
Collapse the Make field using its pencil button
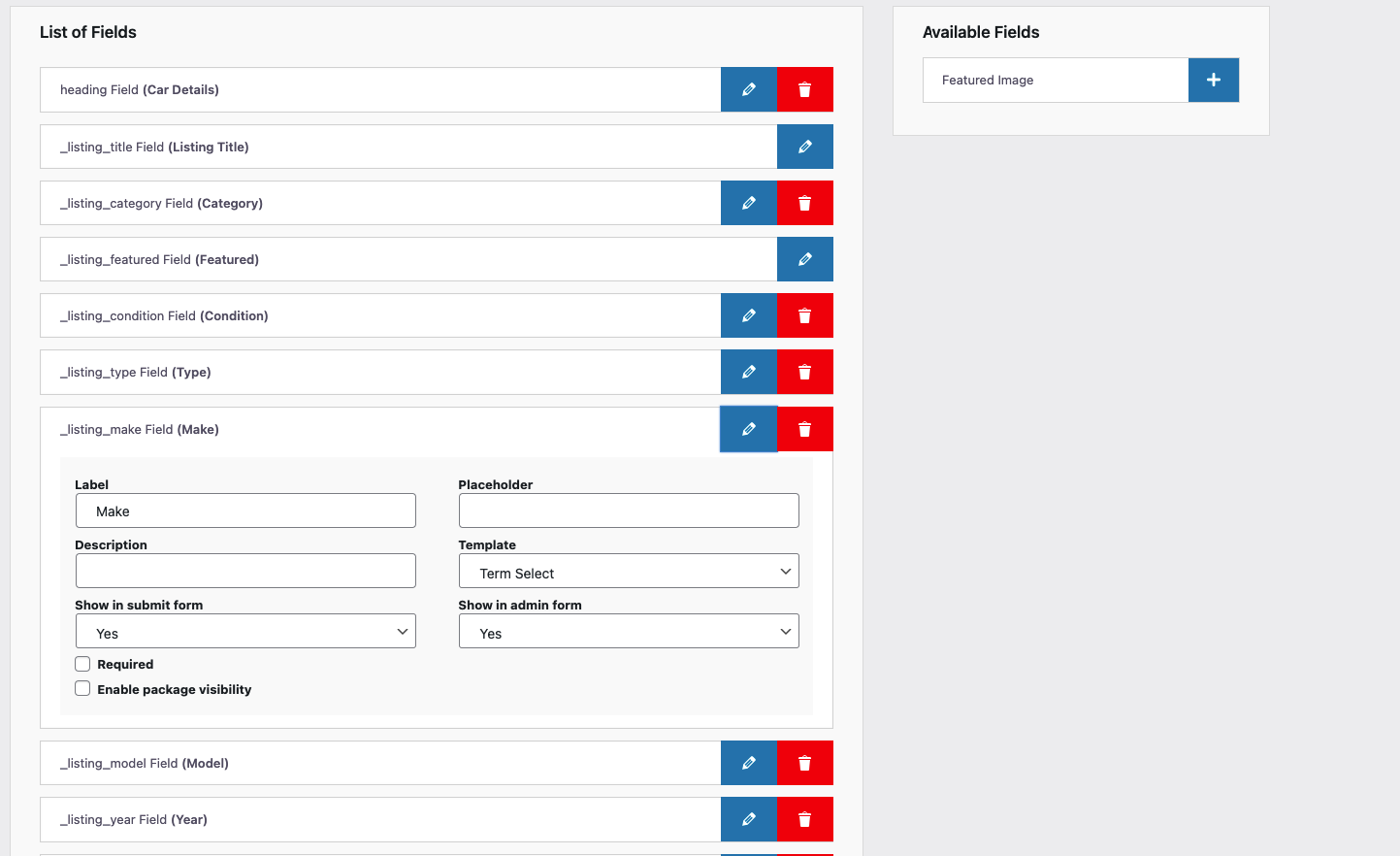(x=748, y=429)
